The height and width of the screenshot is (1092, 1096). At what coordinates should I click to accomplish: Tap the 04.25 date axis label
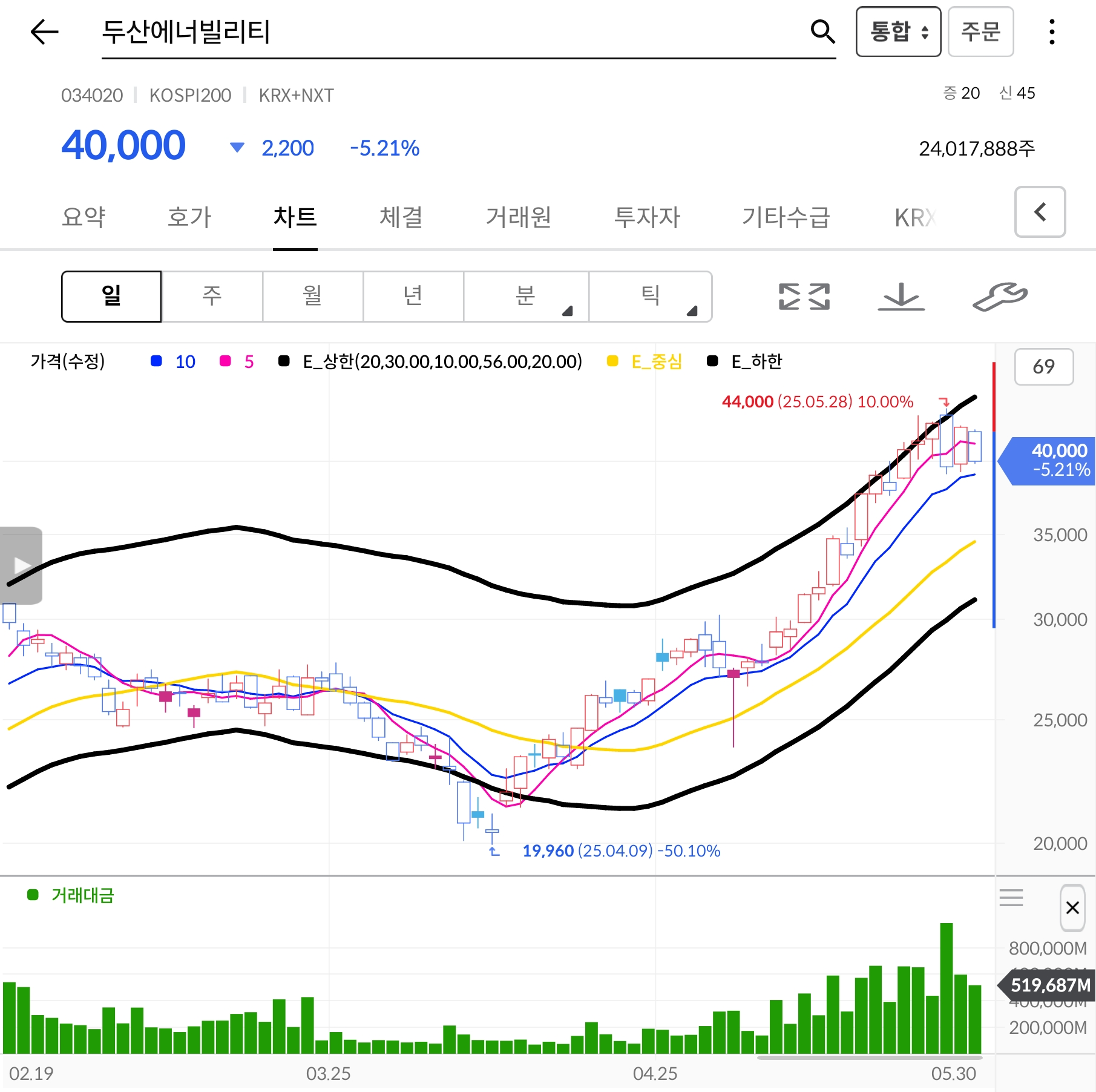(x=655, y=1073)
